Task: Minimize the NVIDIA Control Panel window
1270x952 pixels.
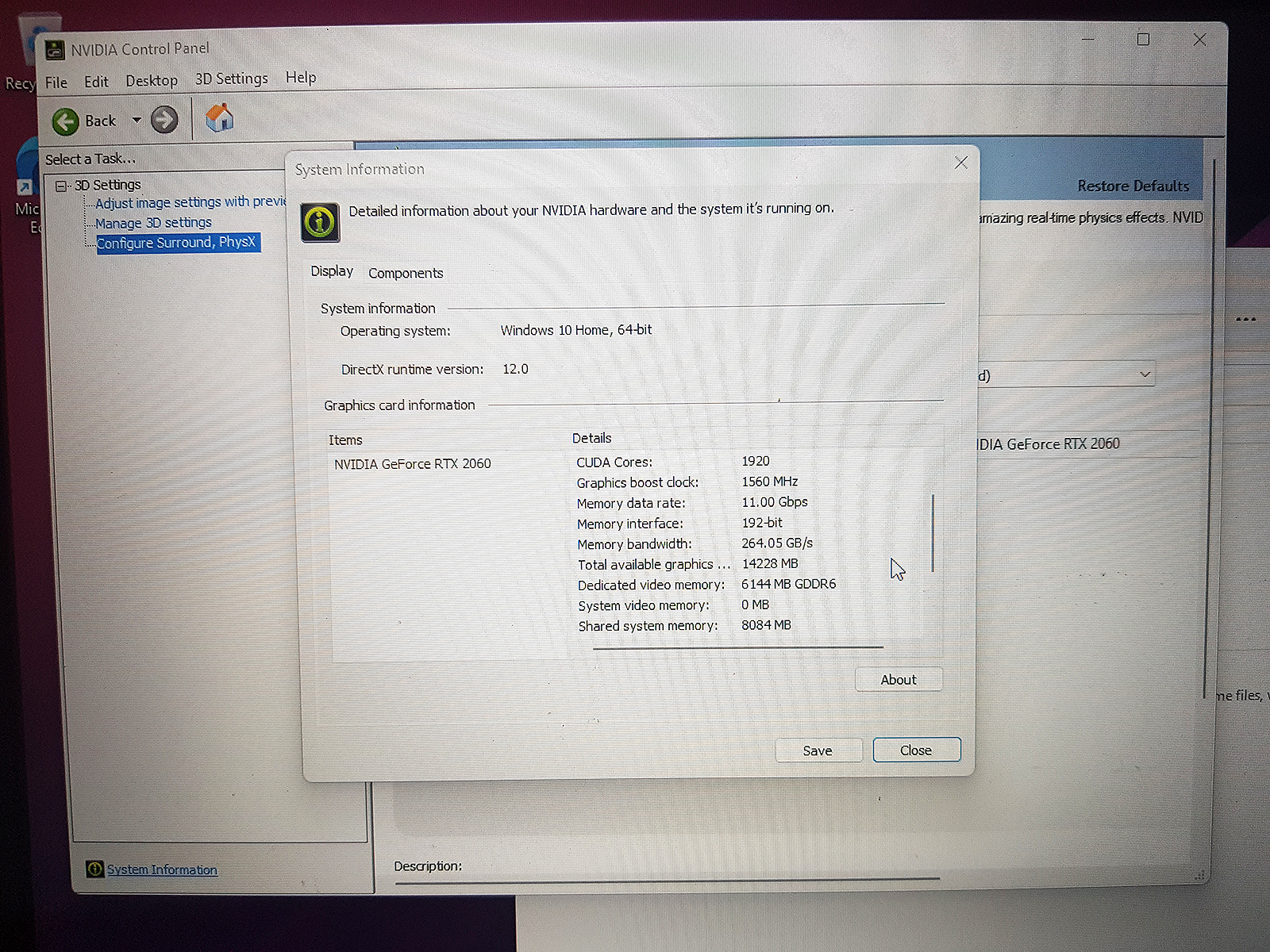Action: tap(1087, 39)
